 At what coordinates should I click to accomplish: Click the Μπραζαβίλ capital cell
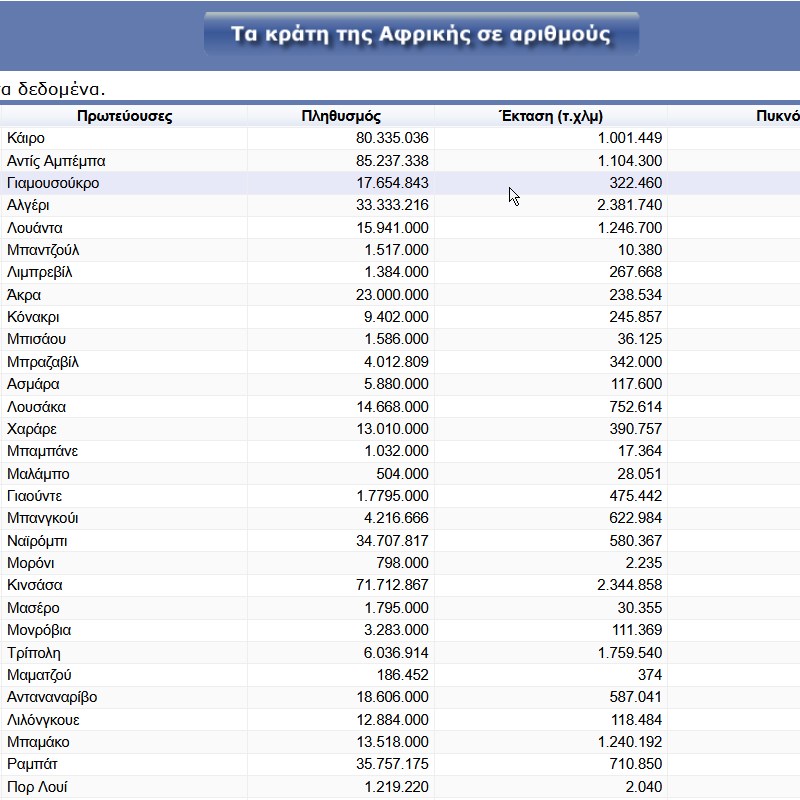(124, 362)
